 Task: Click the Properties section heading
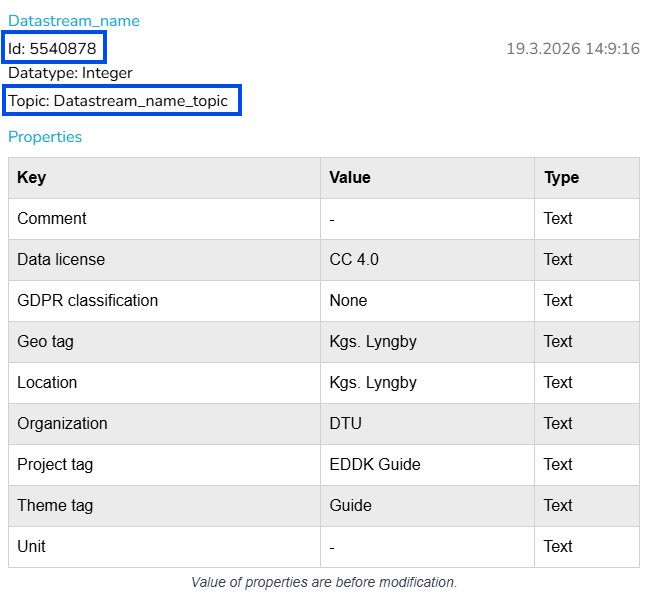45,137
